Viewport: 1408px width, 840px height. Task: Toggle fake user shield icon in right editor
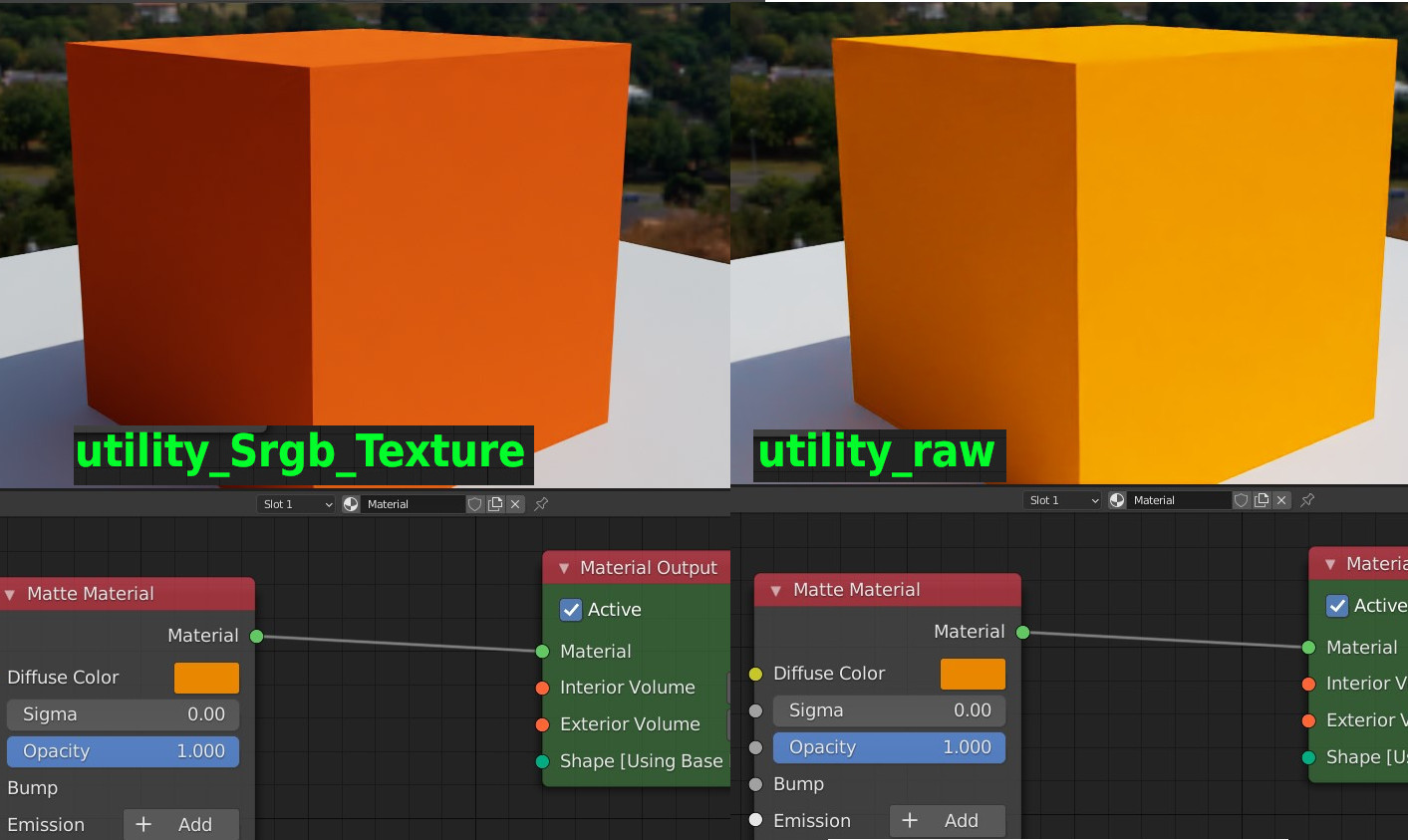click(x=1242, y=500)
